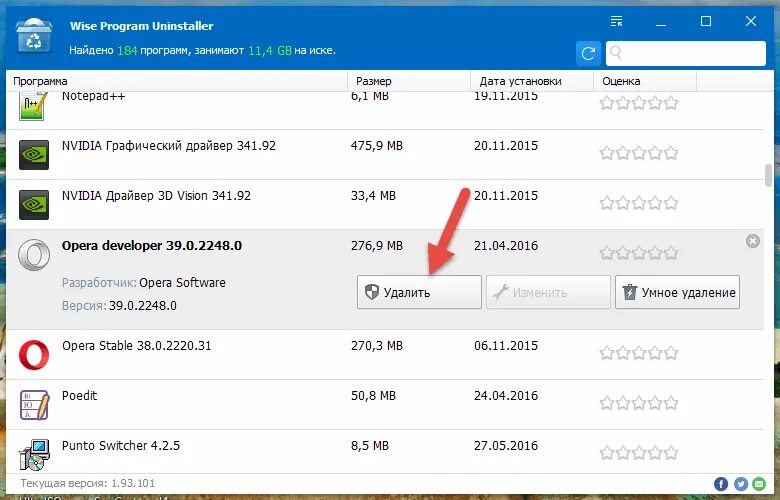Screen dimensions: 780x500
Task: Click the 184 programs found count
Action: (x=127, y=51)
